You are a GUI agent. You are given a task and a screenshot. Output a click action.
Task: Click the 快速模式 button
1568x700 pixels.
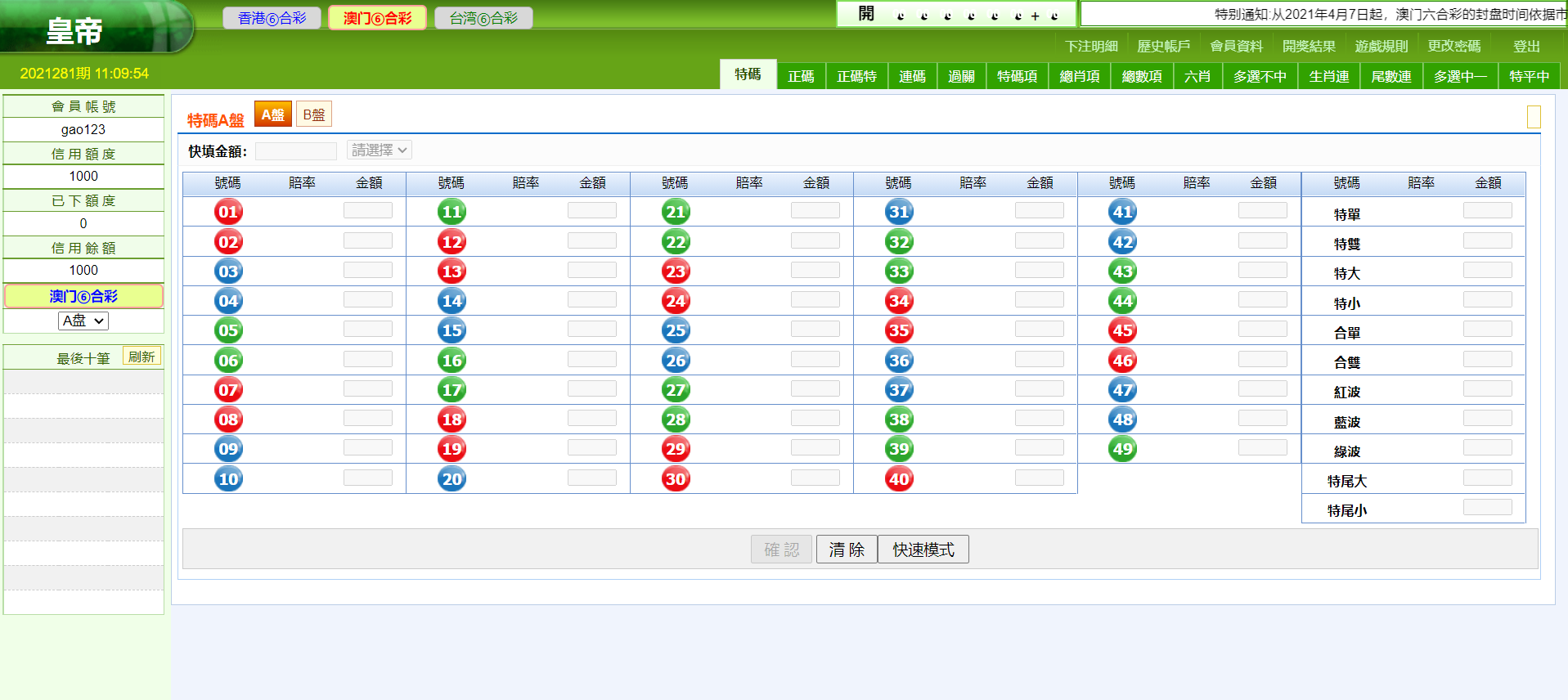click(x=923, y=550)
